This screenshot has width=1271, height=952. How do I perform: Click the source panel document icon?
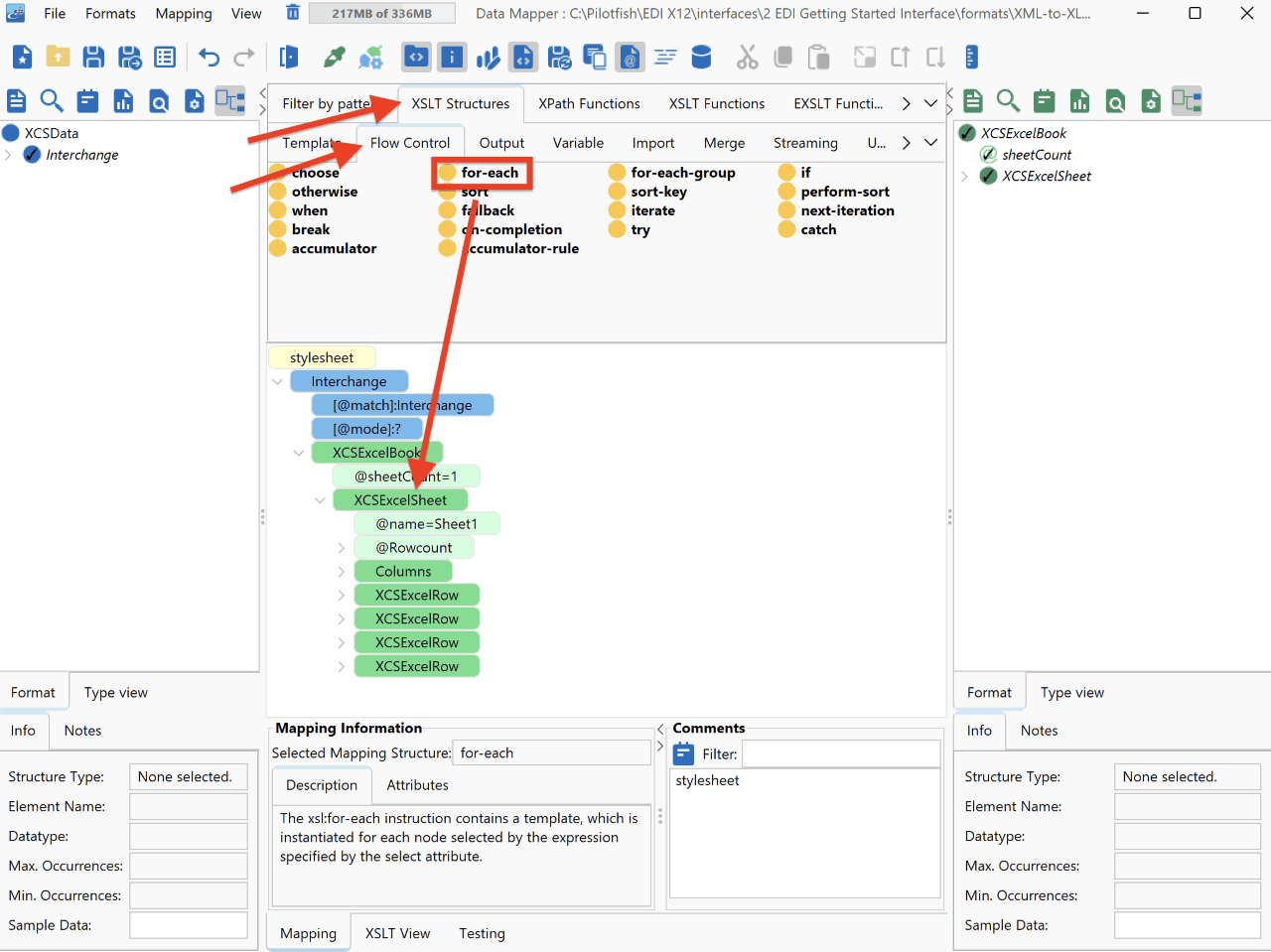[x=16, y=100]
